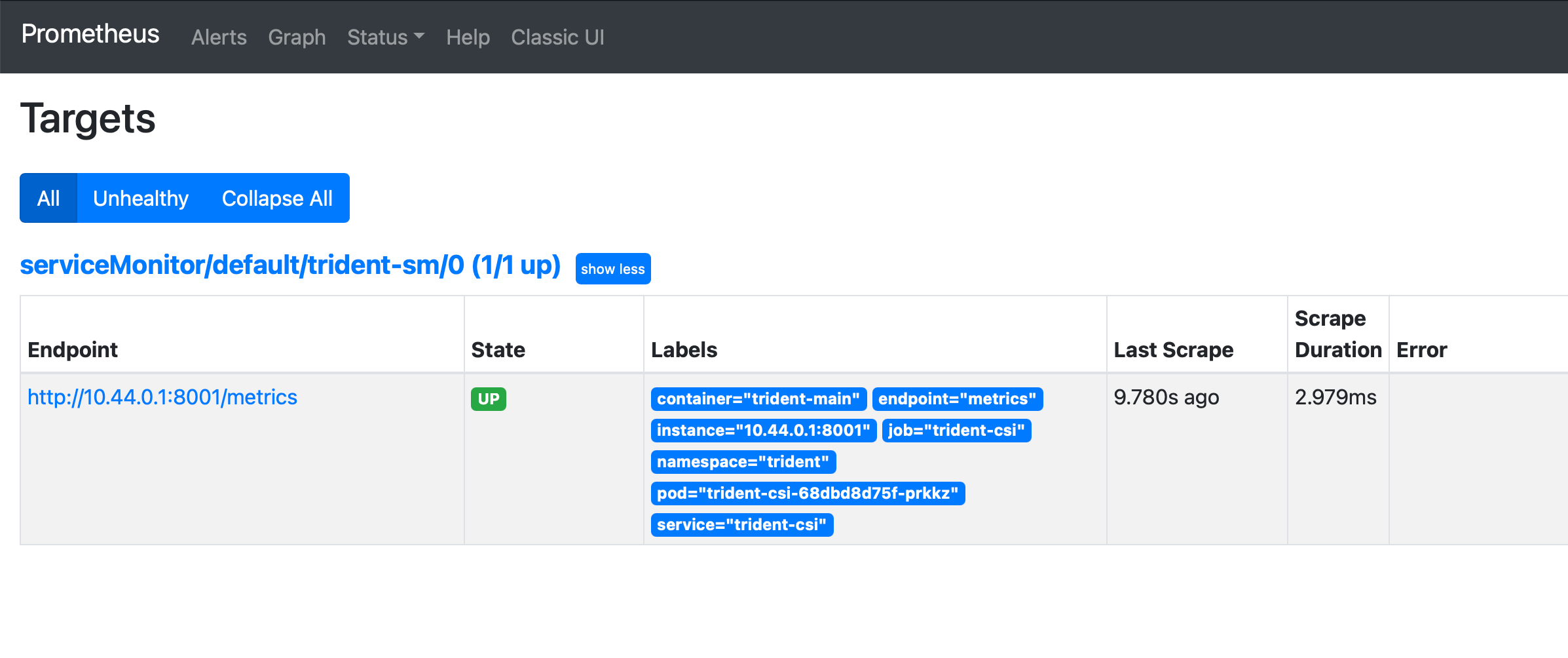Select the container="trident-main" label badge
This screenshot has height=658, width=1568.
click(x=757, y=398)
